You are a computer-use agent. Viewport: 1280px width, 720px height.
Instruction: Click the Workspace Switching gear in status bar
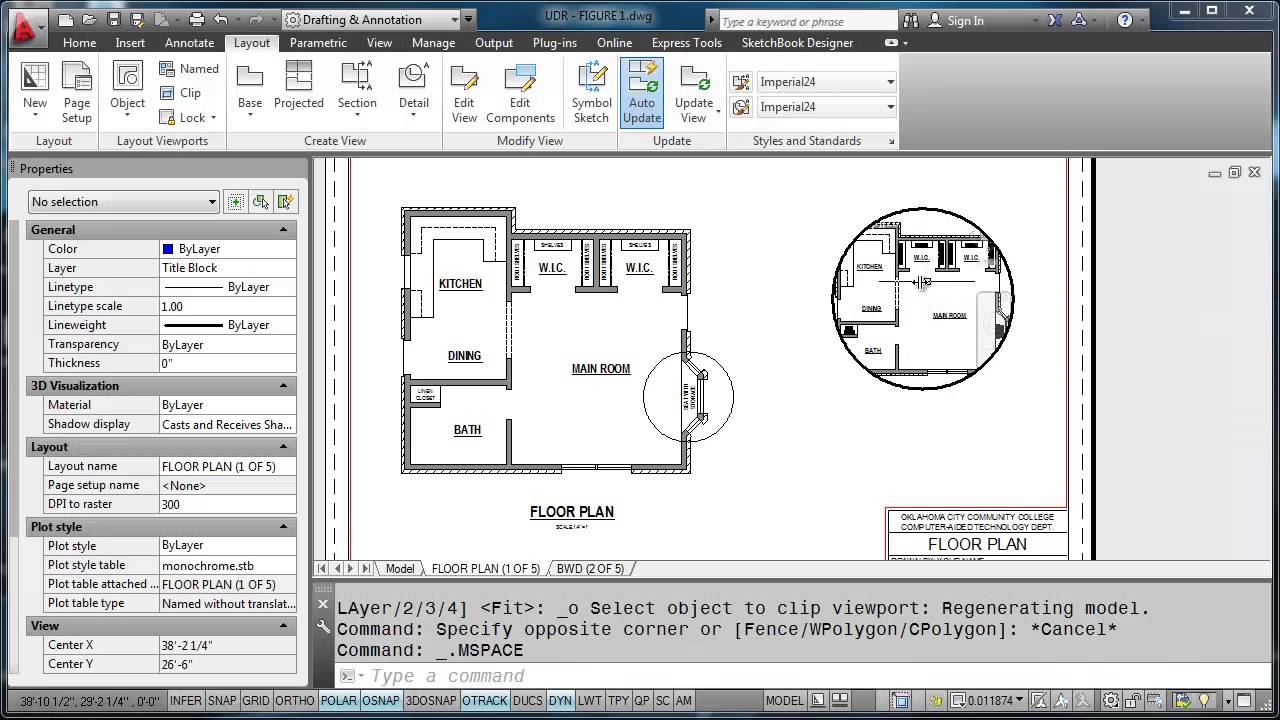1111,701
